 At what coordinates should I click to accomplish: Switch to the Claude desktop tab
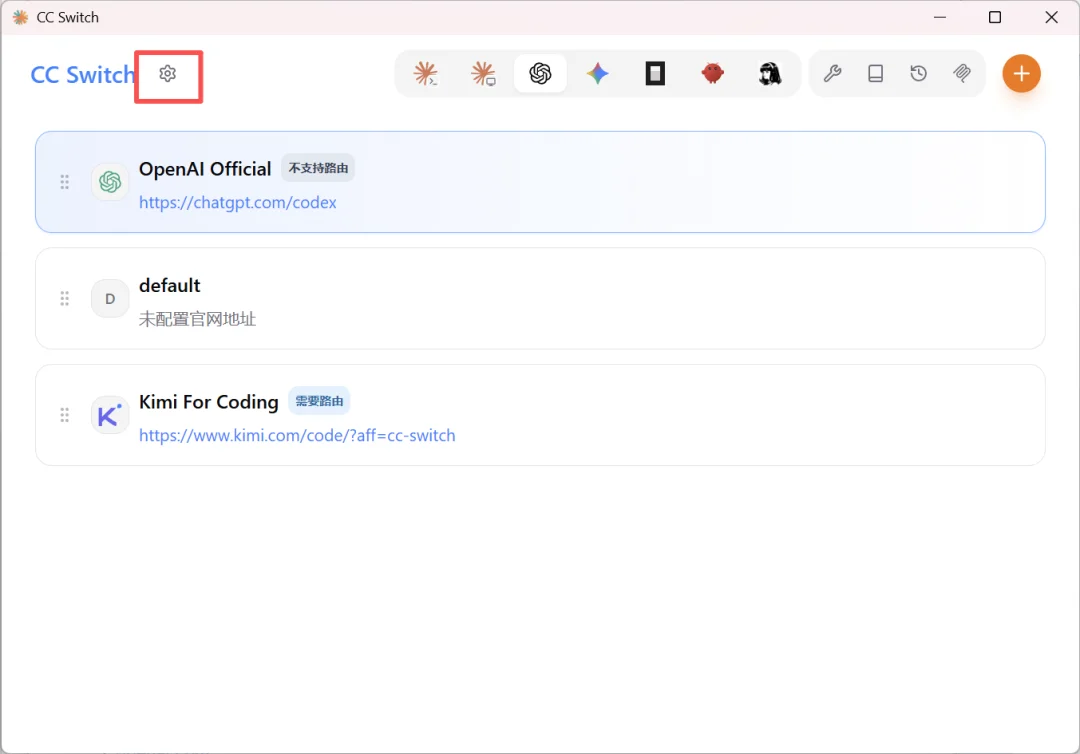(x=483, y=74)
